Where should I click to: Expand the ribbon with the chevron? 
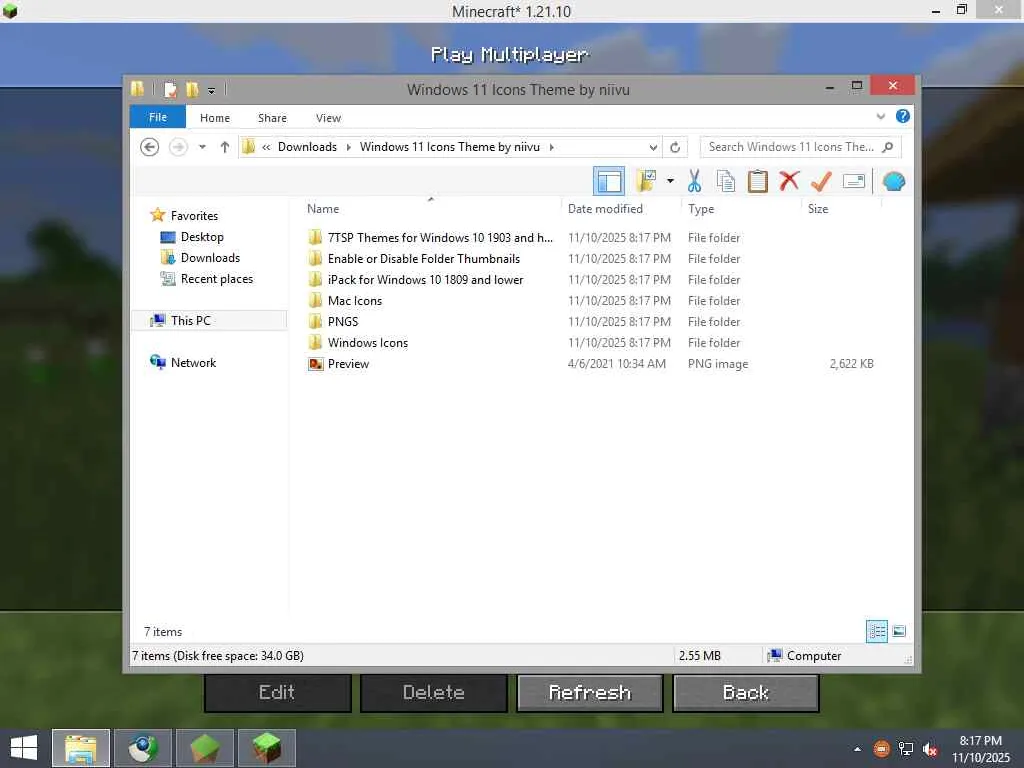[x=880, y=117]
